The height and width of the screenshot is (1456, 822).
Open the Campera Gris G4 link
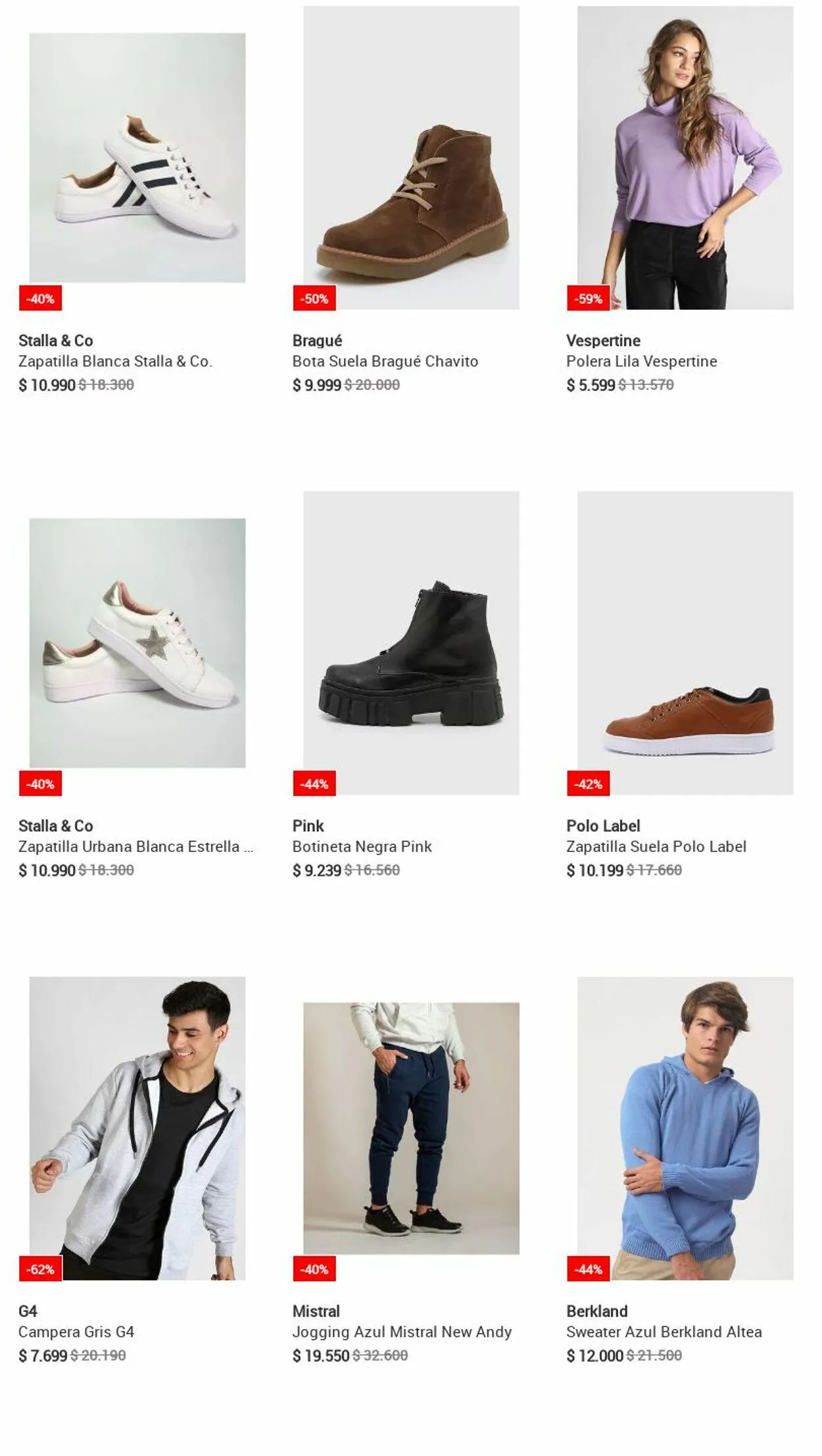point(76,1332)
